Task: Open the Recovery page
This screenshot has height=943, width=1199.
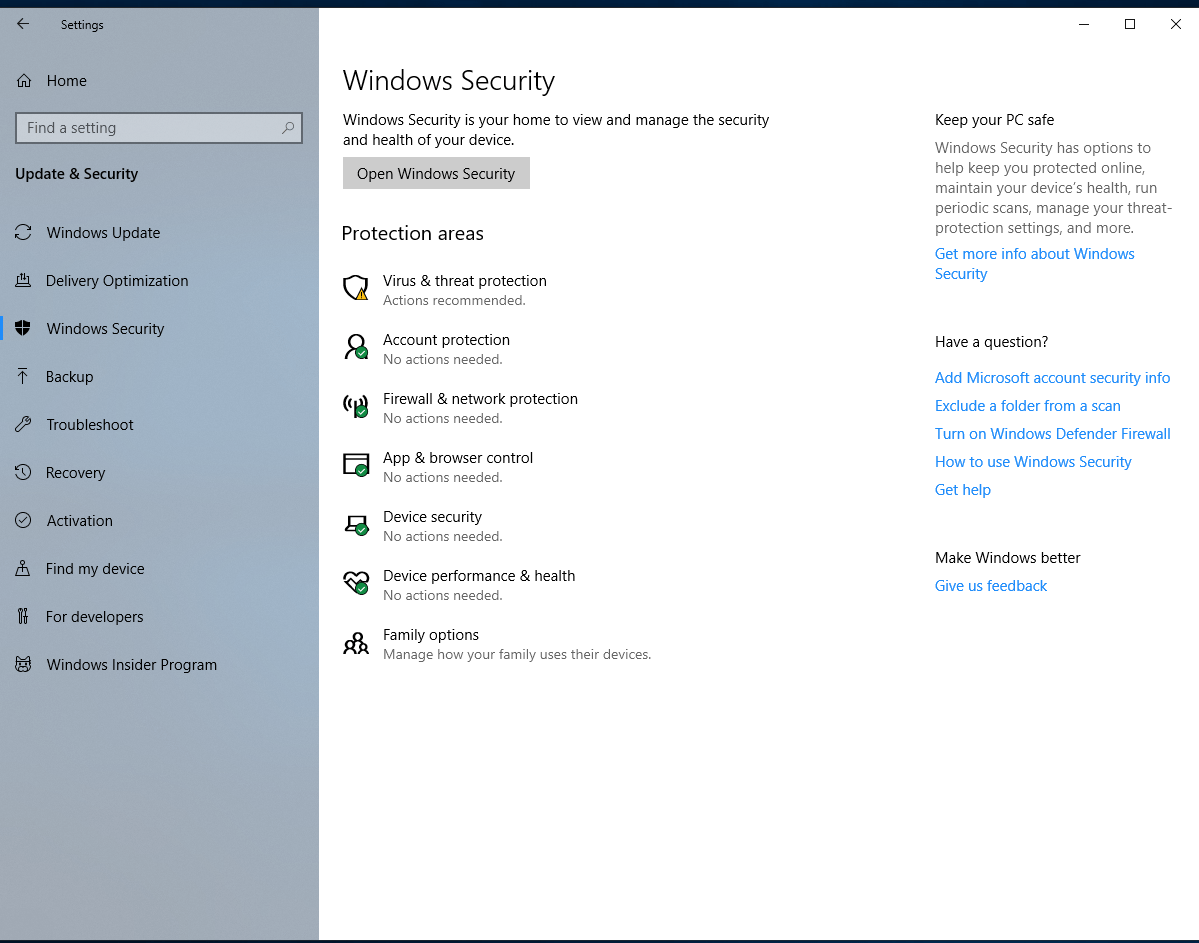Action: tap(75, 473)
